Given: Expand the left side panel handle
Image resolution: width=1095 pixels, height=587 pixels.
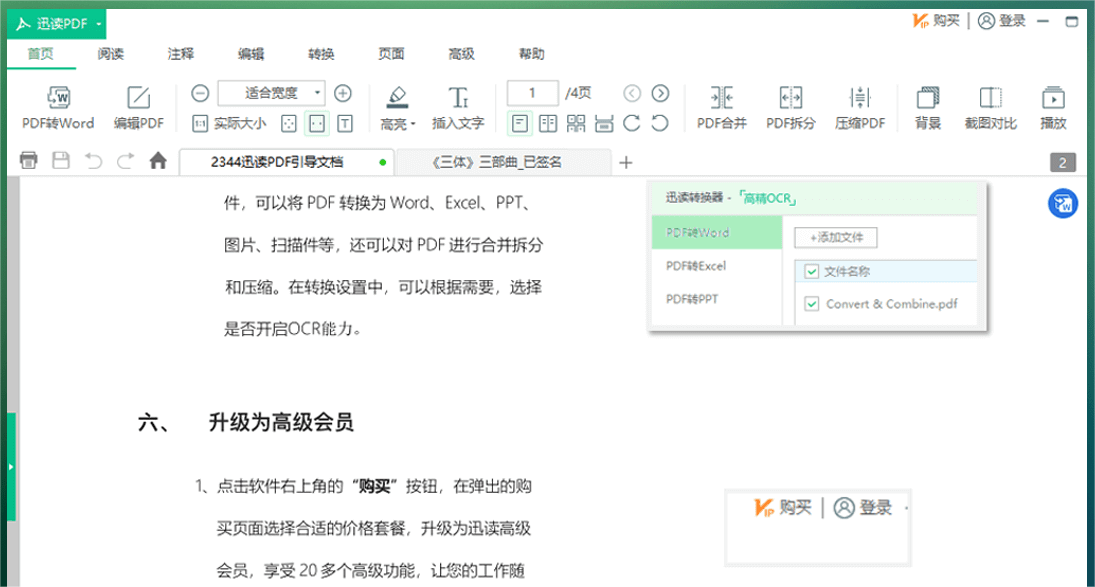Looking at the screenshot, I should (x=11, y=466).
